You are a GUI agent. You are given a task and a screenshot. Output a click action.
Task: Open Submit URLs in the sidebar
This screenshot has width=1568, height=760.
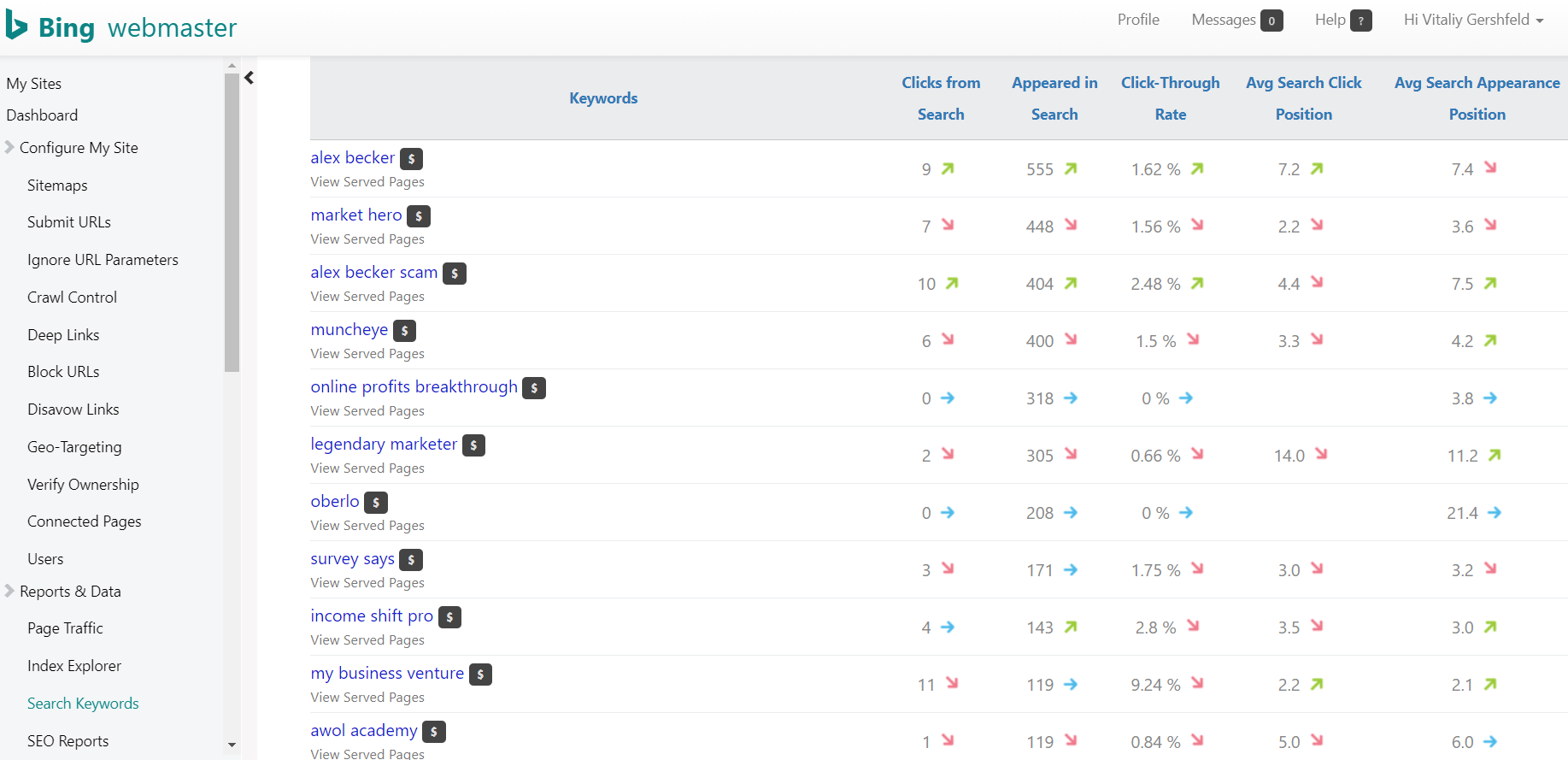pos(69,221)
